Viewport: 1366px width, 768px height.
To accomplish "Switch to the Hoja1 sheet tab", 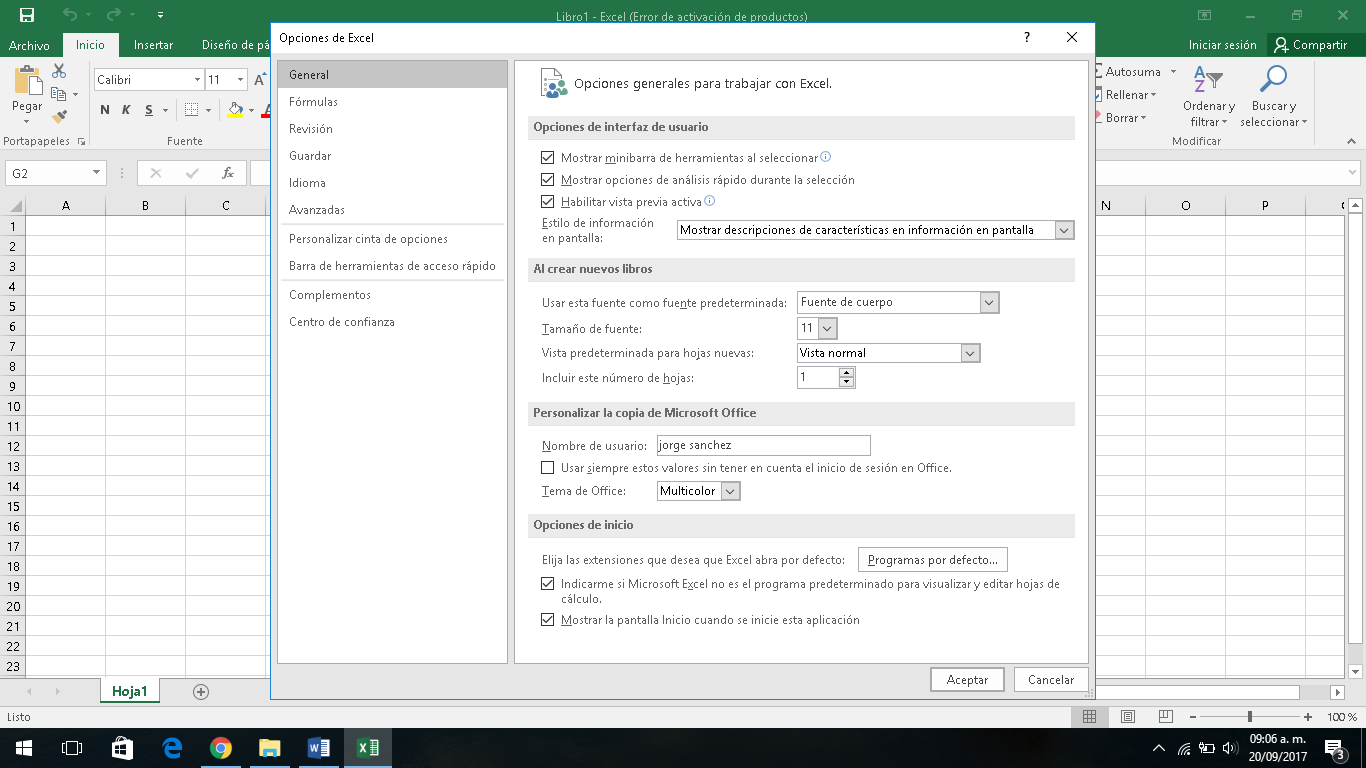I will coord(129,690).
